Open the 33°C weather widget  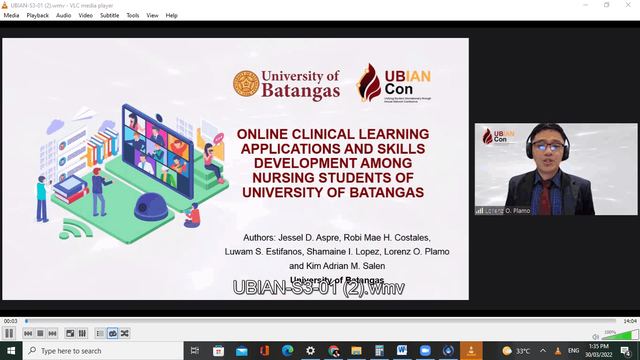[x=516, y=351]
